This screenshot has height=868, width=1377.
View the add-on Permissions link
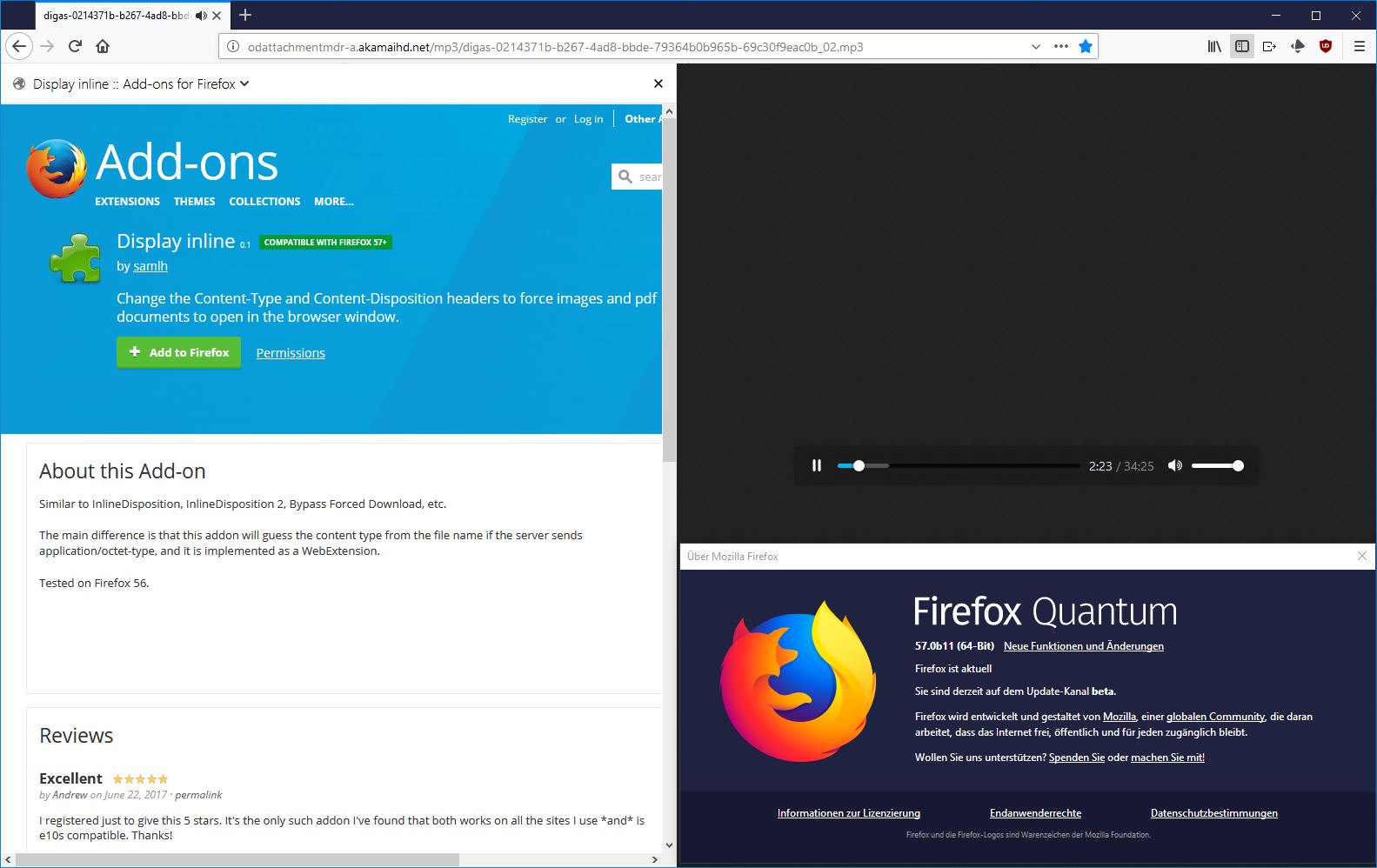pyautogui.click(x=291, y=353)
